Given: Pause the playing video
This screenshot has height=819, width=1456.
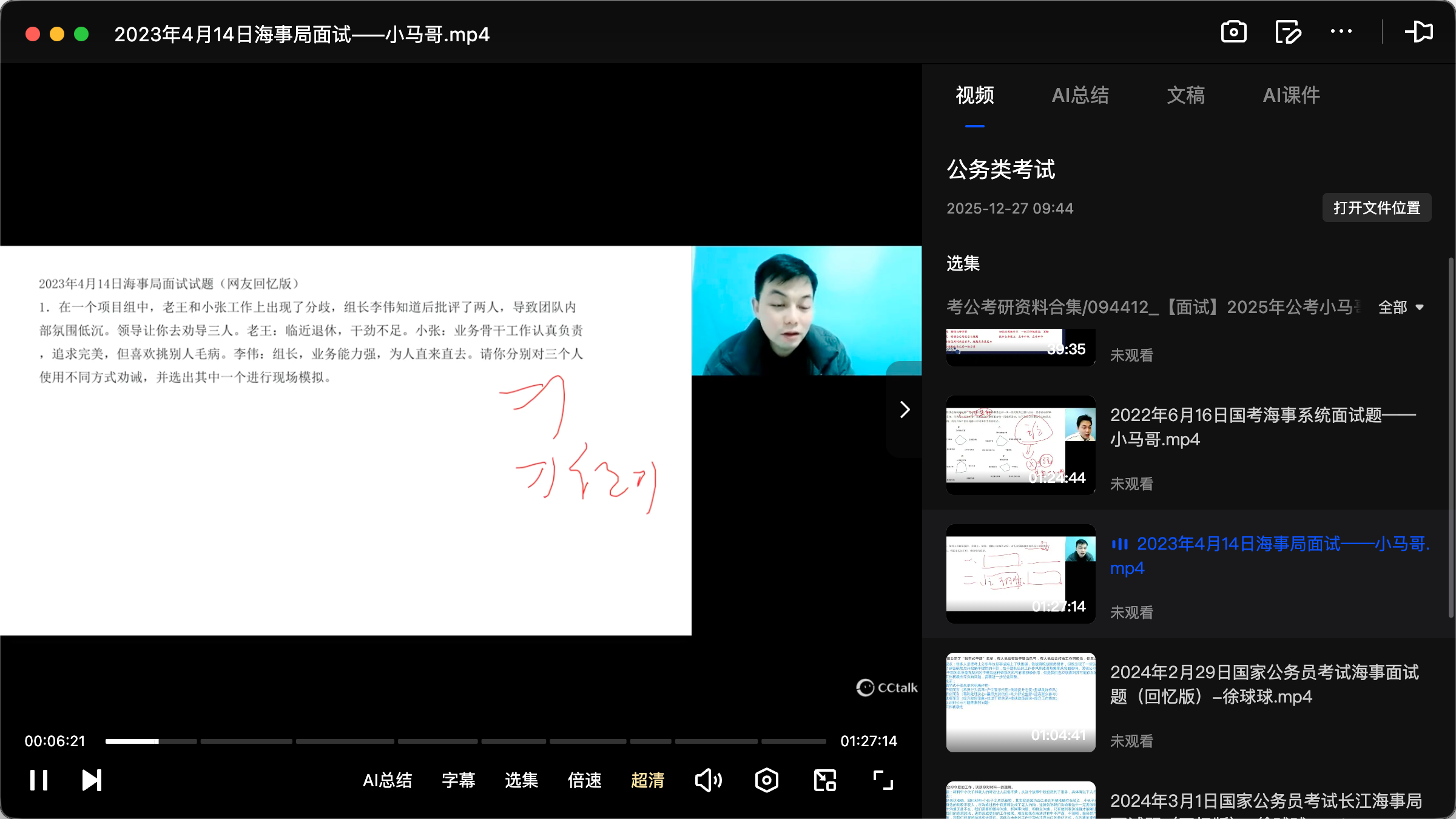Looking at the screenshot, I should [x=38, y=780].
